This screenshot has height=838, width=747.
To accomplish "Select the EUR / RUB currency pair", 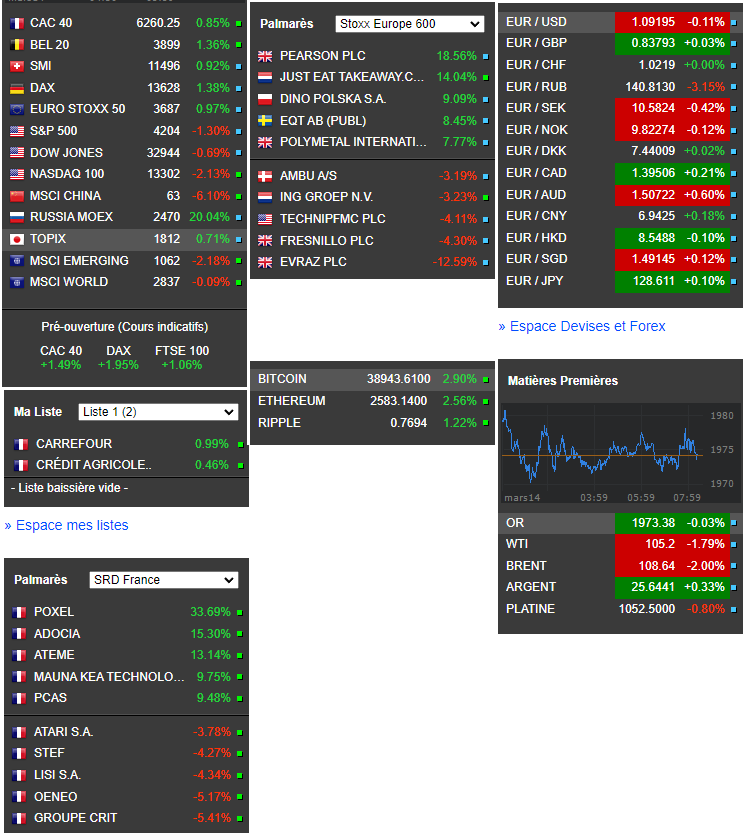I will point(620,87).
